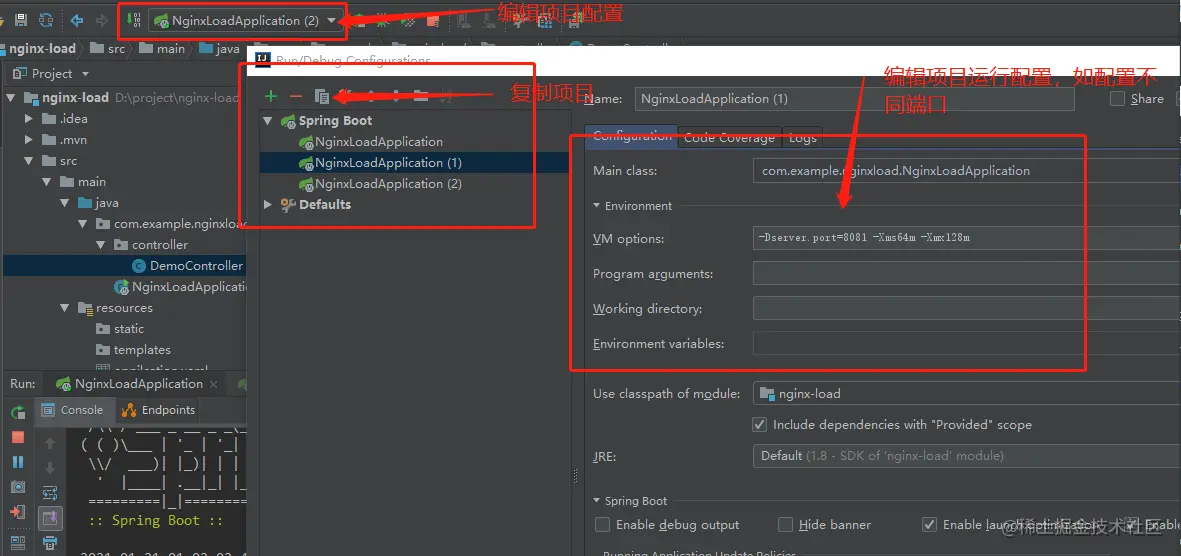
Task: Click the Main class field
Action: (x=966, y=171)
